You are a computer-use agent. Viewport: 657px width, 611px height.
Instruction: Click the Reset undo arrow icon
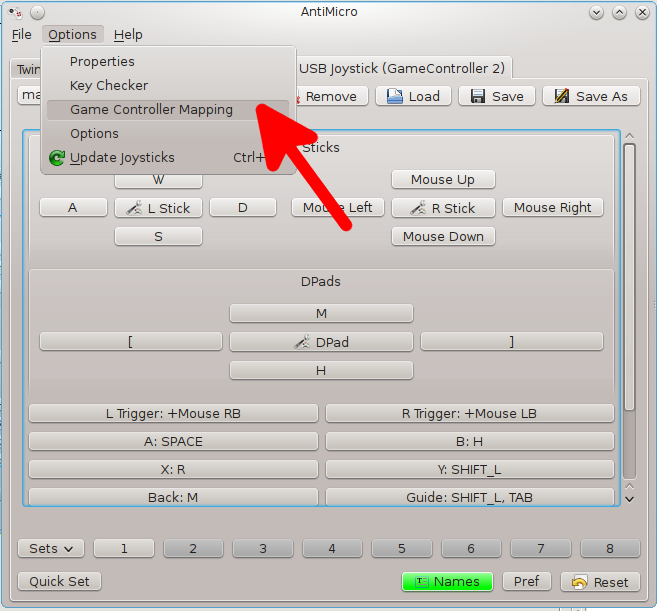tap(579, 582)
